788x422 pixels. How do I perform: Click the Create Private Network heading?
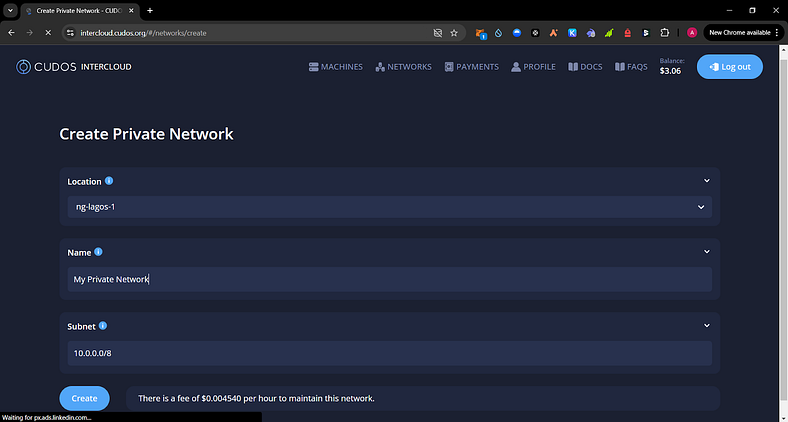146,134
